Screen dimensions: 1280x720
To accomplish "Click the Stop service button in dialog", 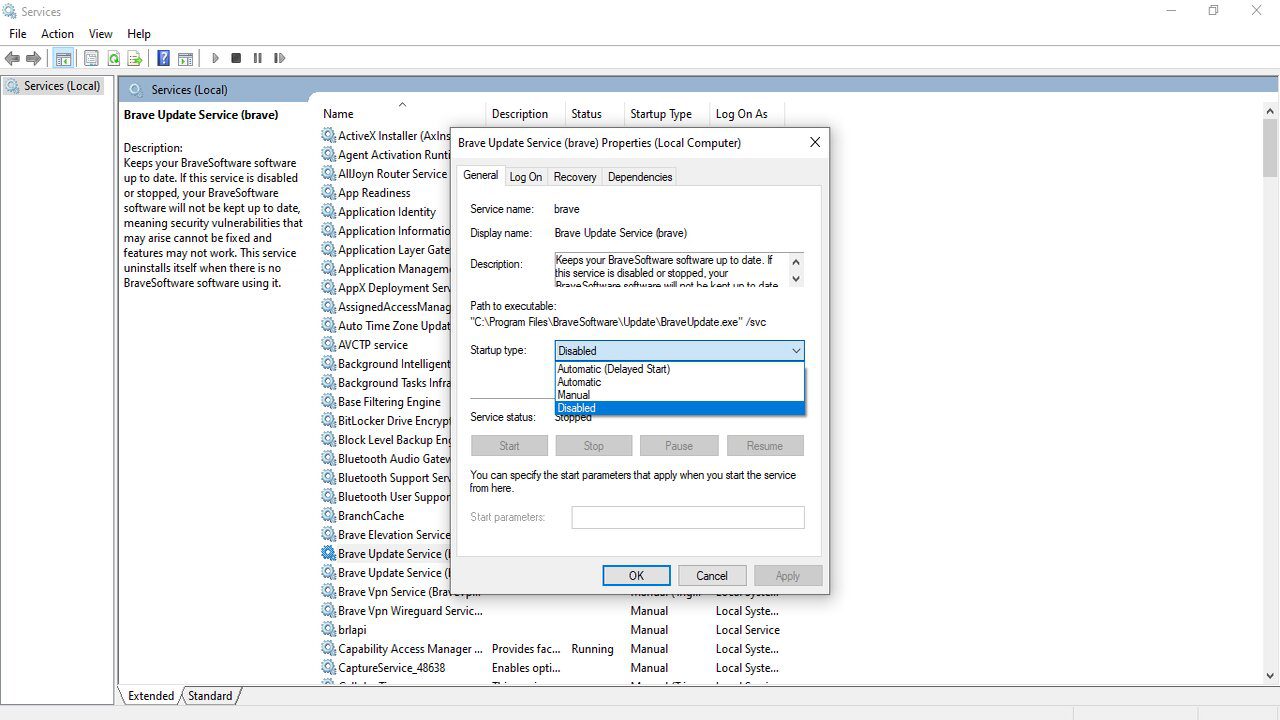I will point(594,446).
